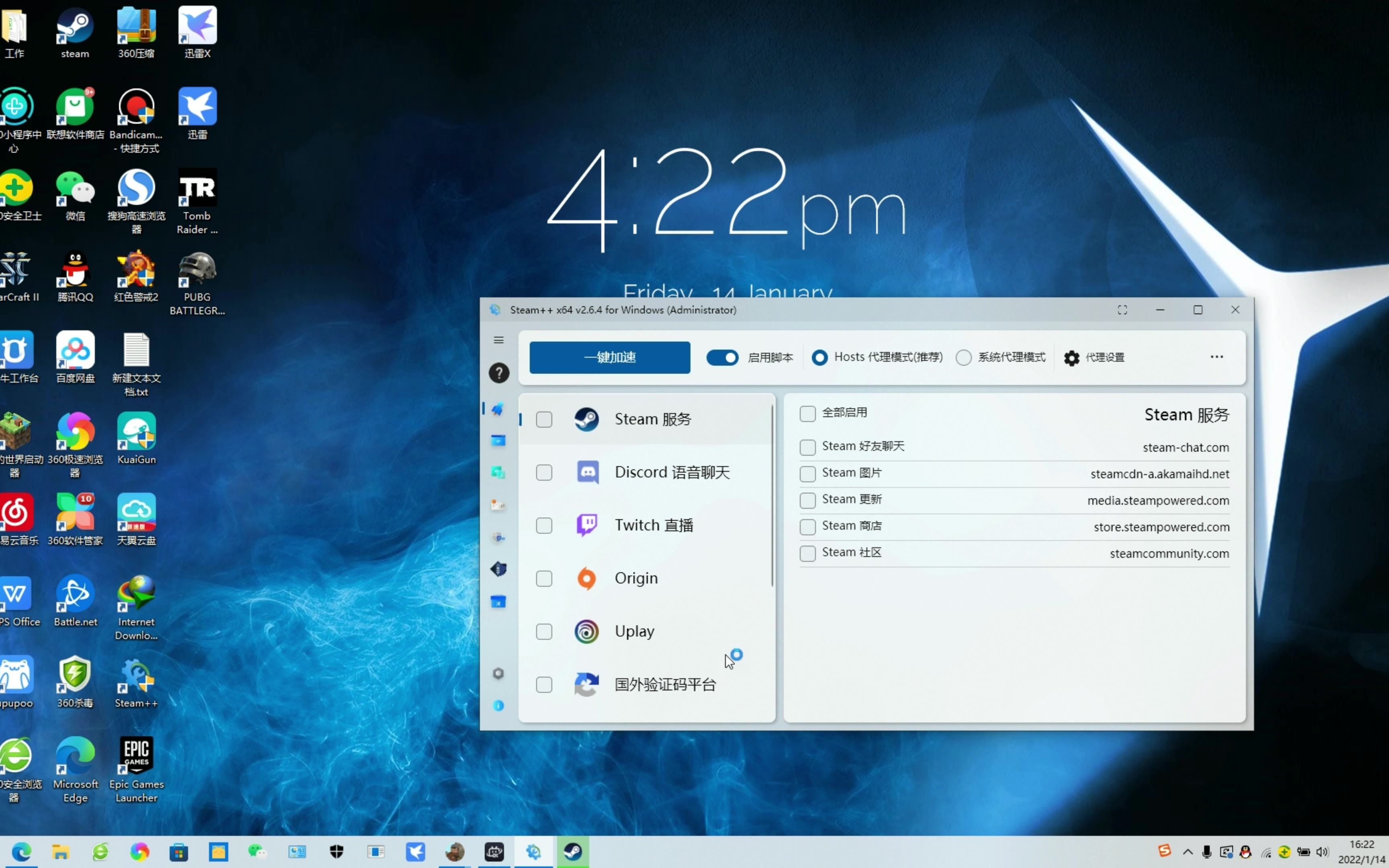This screenshot has width=1389, height=868.
Task: Check the Steam 图片 checkbox
Action: [x=807, y=474]
